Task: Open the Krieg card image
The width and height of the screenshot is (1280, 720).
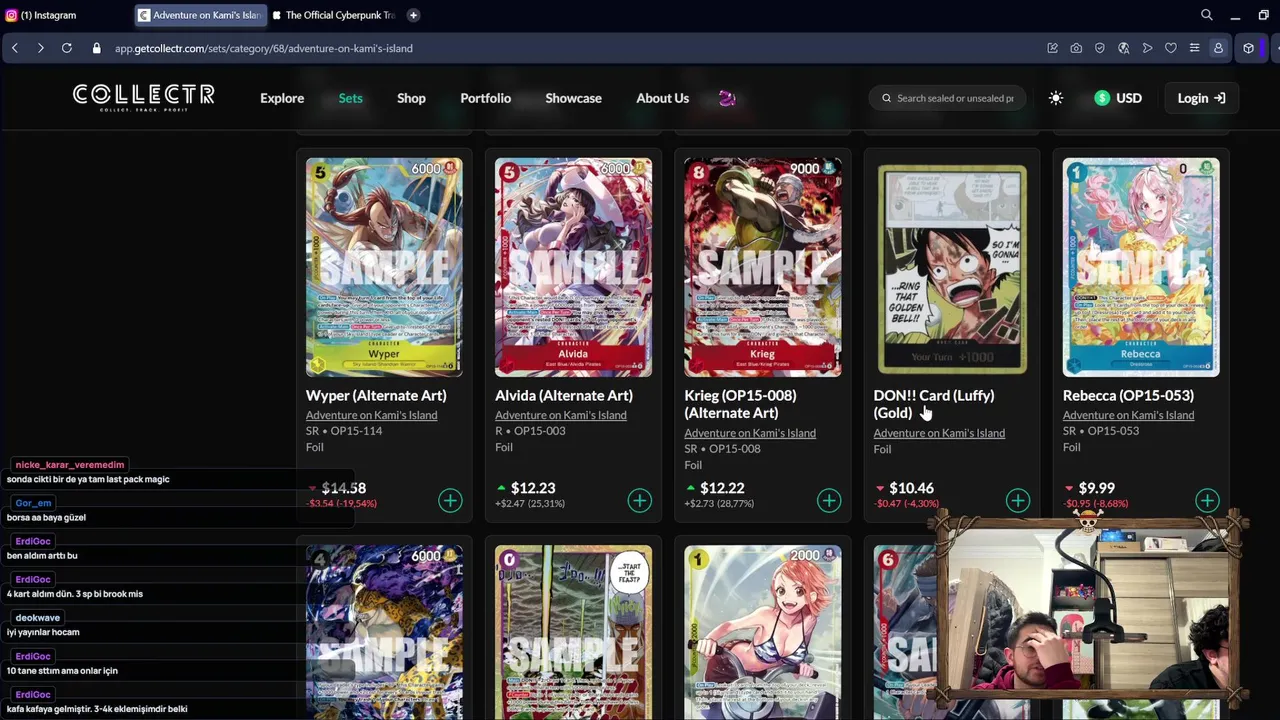Action: [x=762, y=267]
